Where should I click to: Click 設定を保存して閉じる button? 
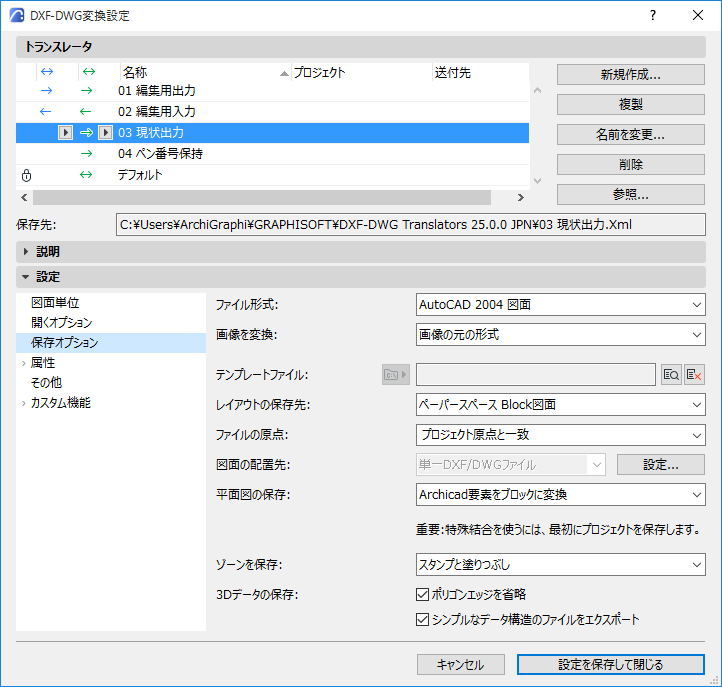pyautogui.click(x=611, y=664)
